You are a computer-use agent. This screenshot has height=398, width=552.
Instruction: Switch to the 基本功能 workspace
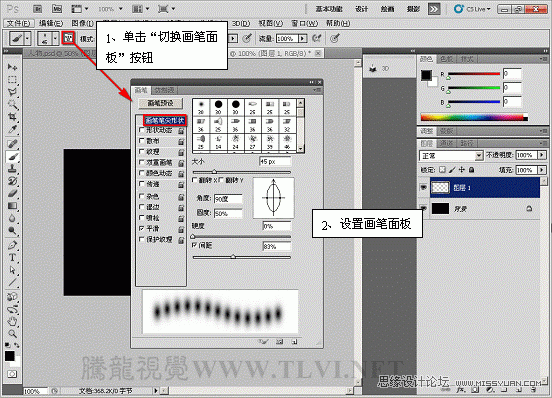[329, 9]
